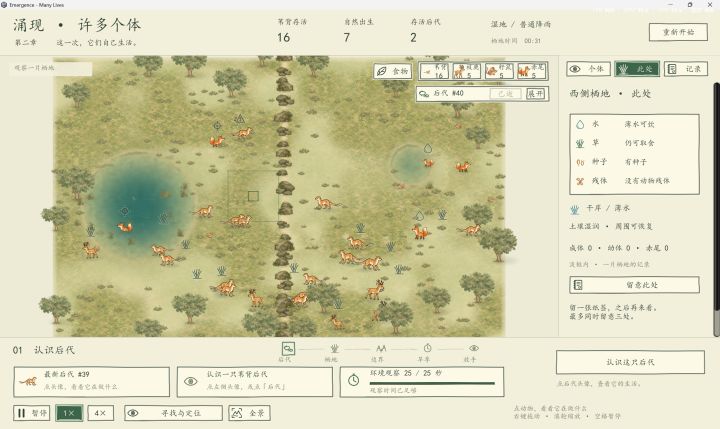720x429 pixels.
Task: Click the 成体 0 · 幼体 0 count line
Action: coord(619,248)
